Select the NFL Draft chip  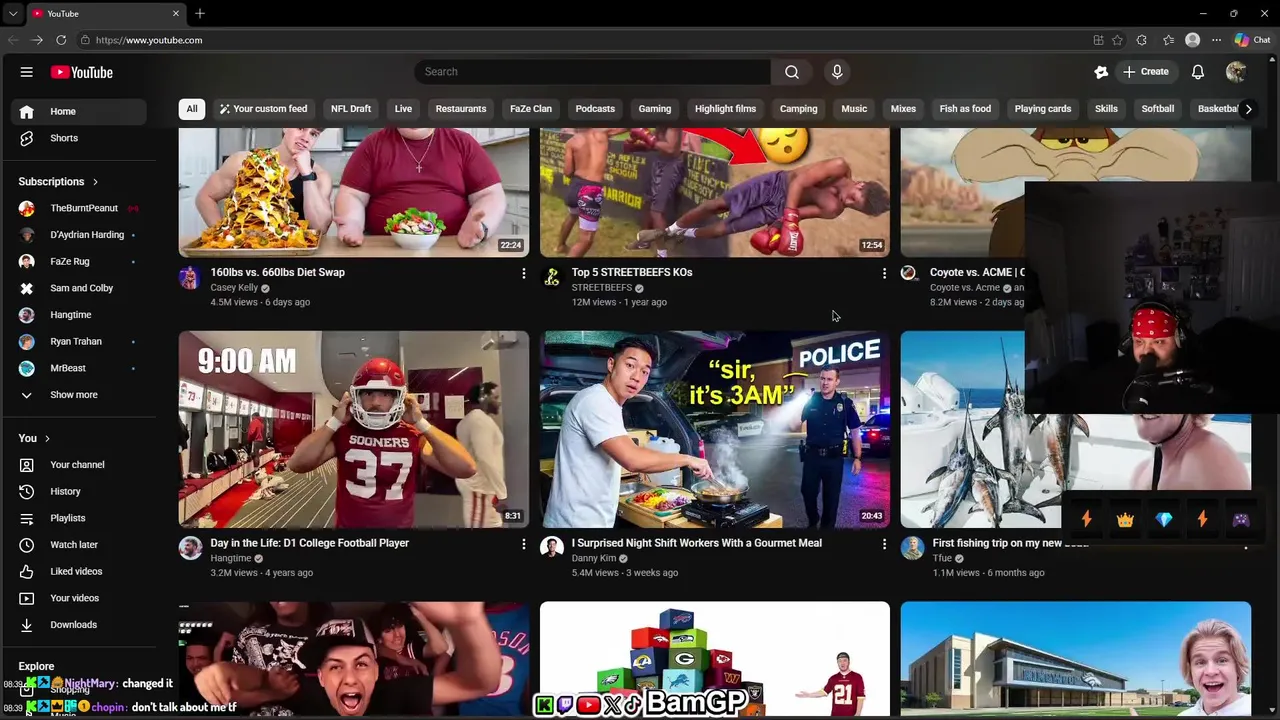[351, 109]
